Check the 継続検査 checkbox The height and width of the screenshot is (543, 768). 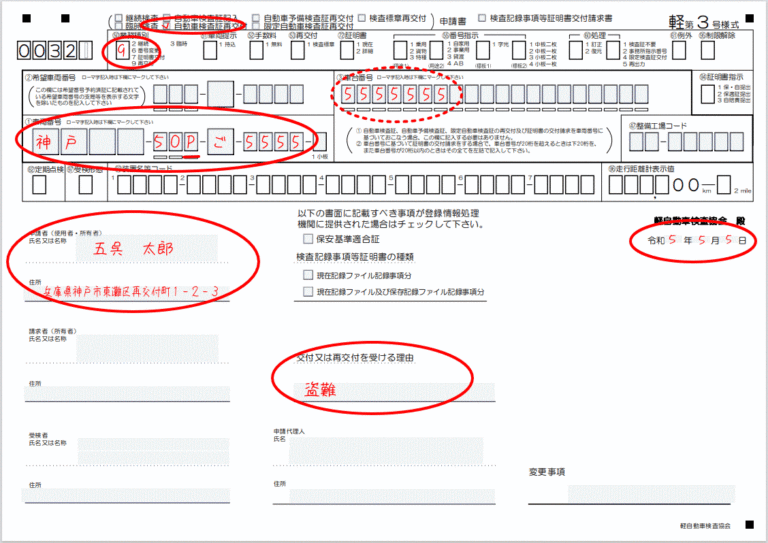tap(119, 19)
